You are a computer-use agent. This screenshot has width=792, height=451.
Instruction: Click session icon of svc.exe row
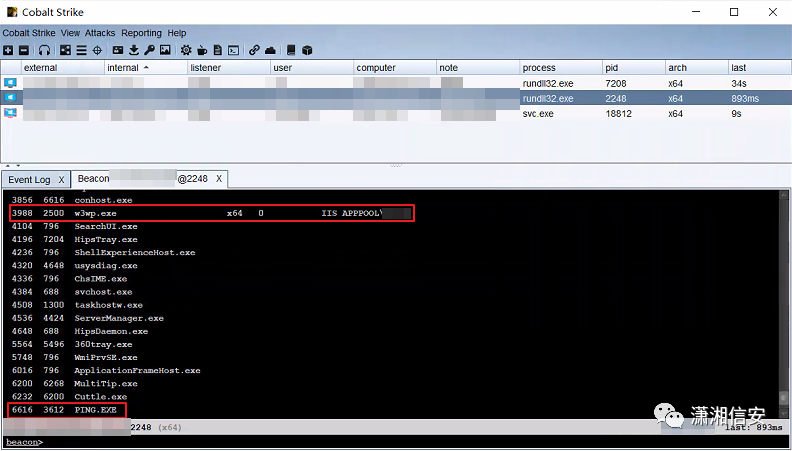point(10,113)
